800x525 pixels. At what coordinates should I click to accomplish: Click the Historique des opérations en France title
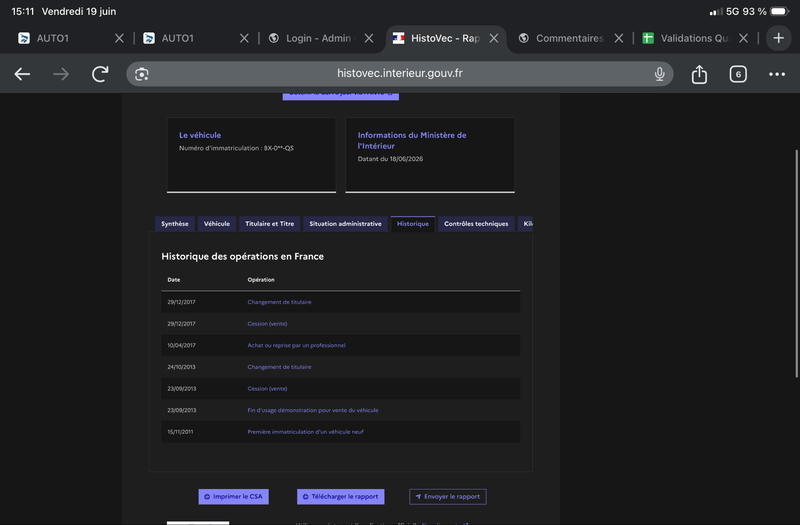(242, 256)
